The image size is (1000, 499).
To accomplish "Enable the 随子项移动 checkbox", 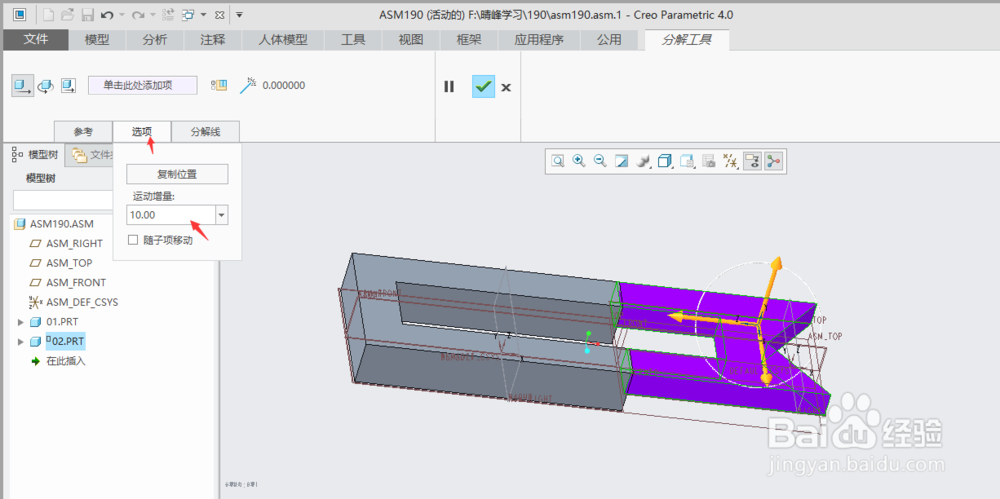I will point(133,240).
